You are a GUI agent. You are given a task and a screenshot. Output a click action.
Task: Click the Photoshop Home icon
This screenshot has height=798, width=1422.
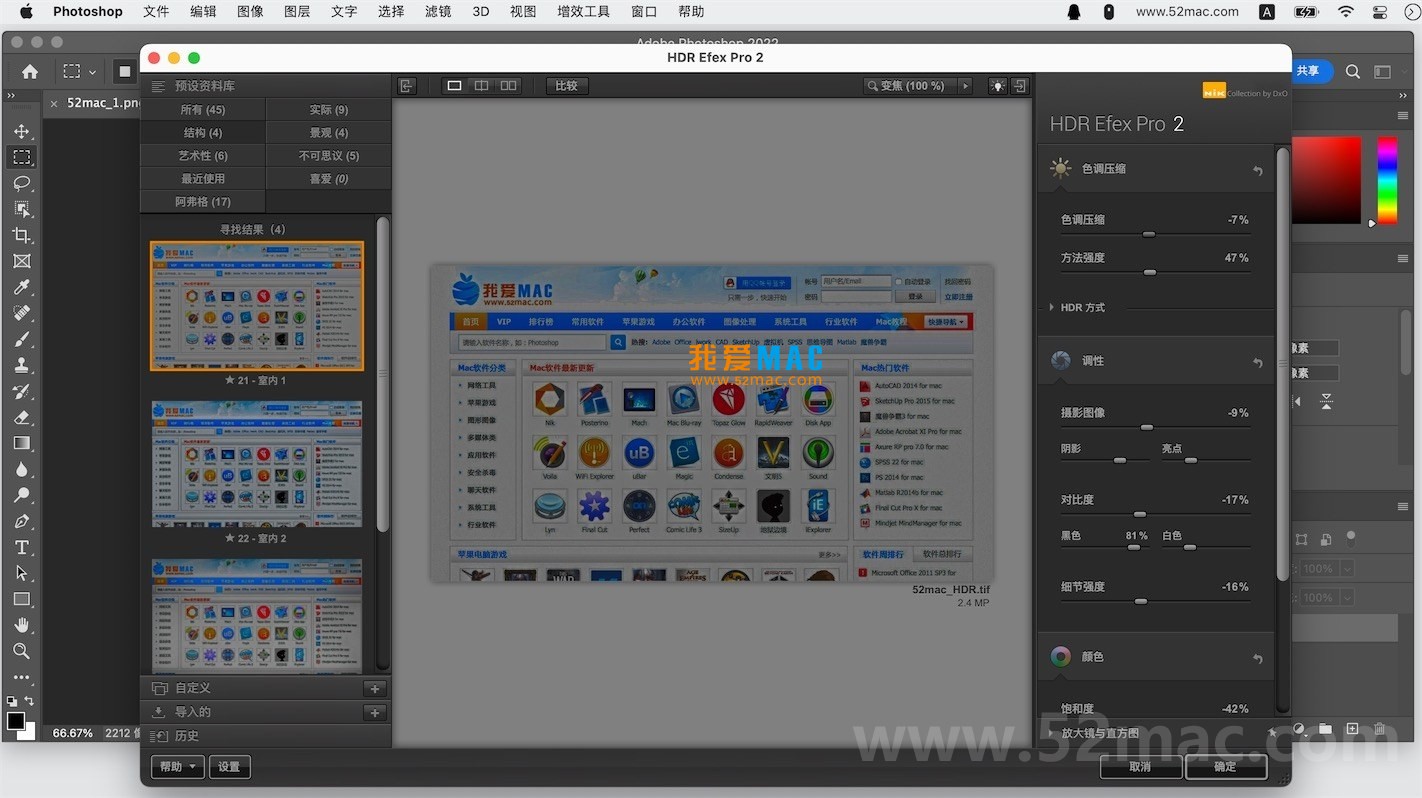point(30,71)
